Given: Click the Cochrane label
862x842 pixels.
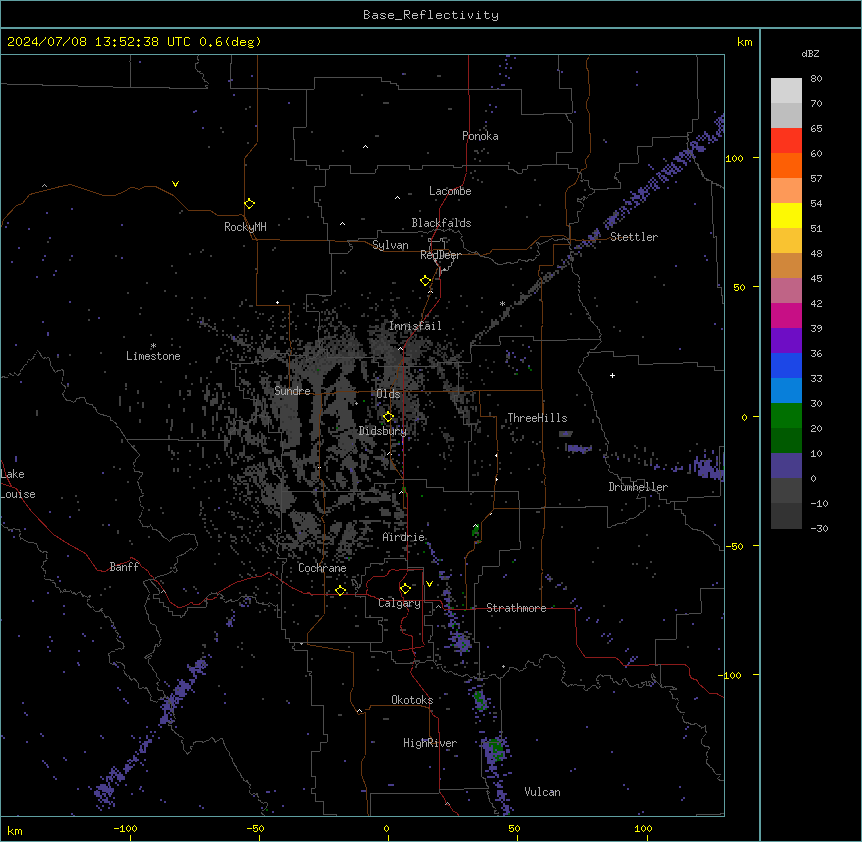Looking at the screenshot, I should point(322,568).
